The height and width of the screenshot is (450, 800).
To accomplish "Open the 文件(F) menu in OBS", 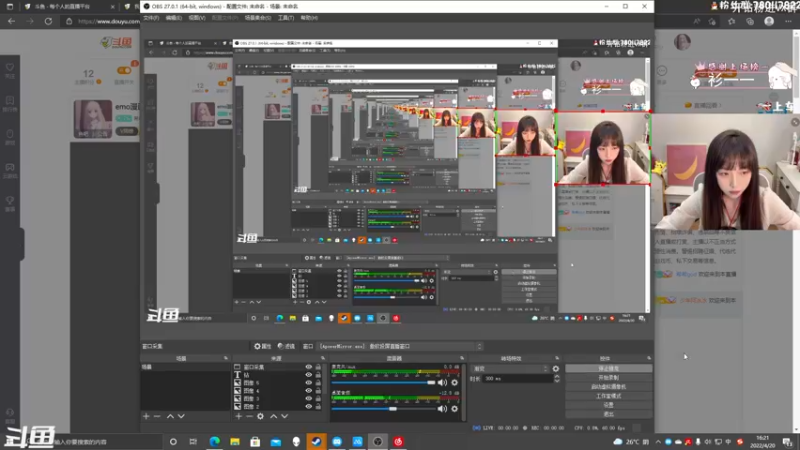I will (x=151, y=18).
